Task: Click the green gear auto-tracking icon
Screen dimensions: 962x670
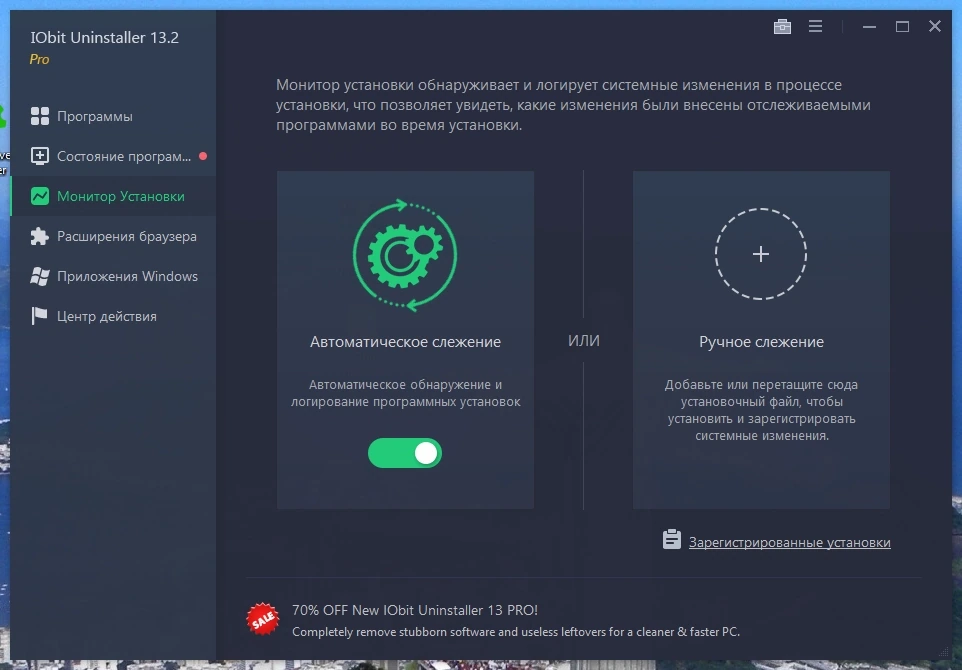Action: (405, 254)
